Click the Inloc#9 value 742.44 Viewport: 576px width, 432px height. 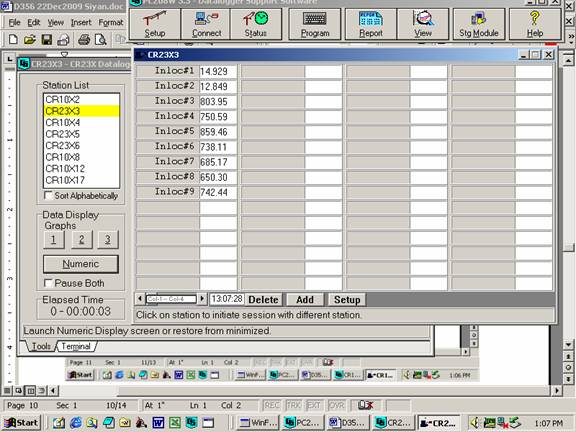[x=218, y=192]
